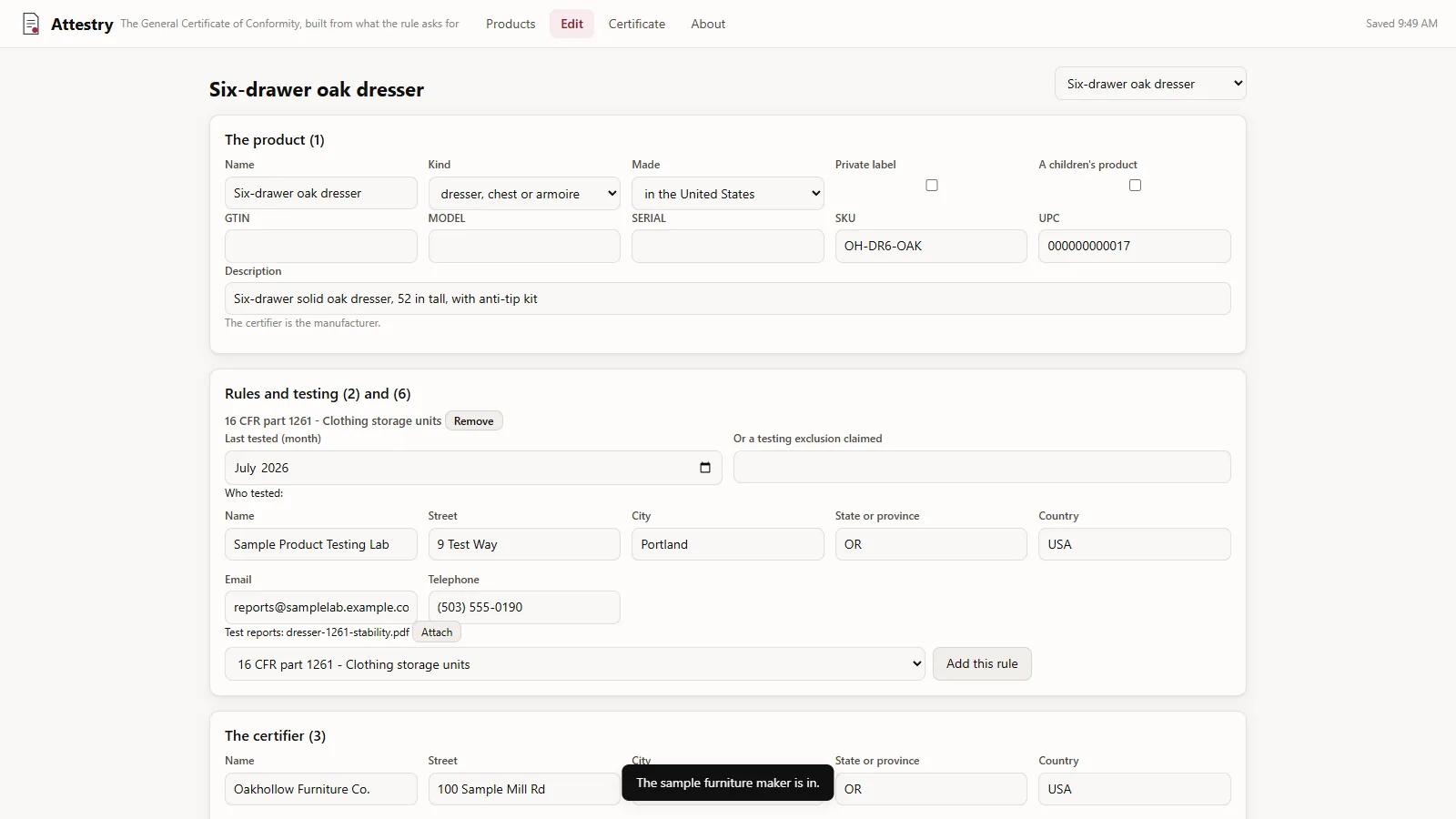Click the certifier State or province field
The width and height of the screenshot is (1456, 819).
931,789
